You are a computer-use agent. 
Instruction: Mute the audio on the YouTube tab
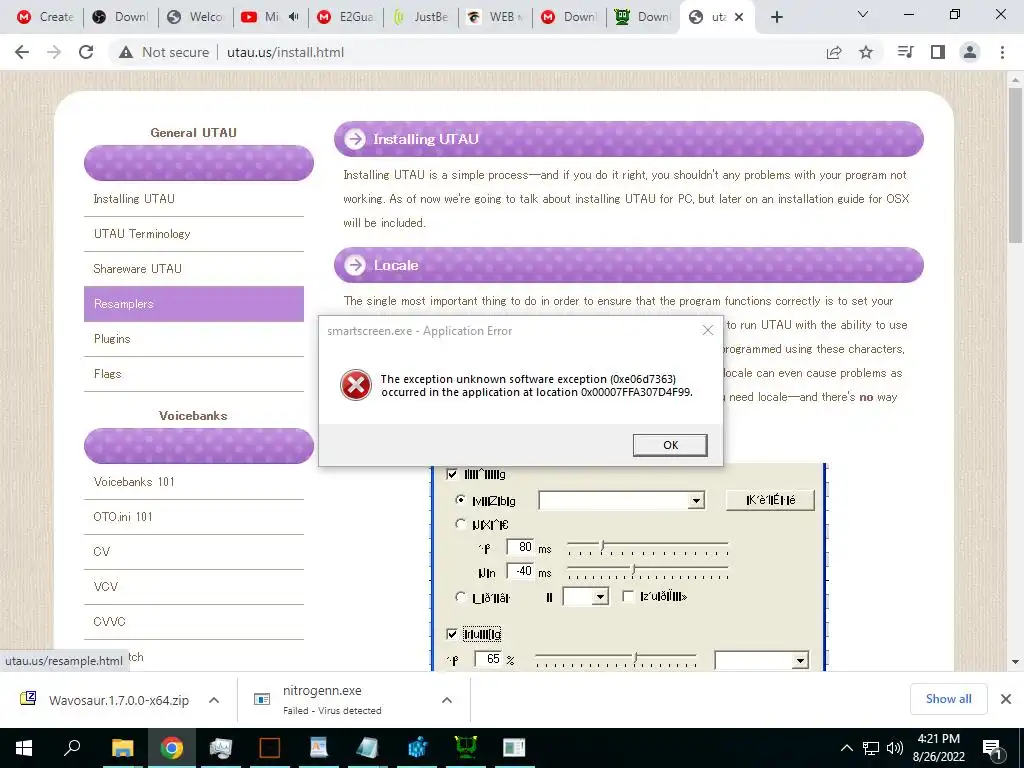click(293, 17)
